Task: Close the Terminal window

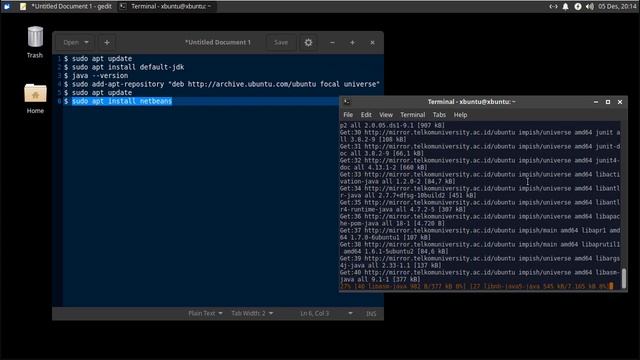Action: 620,102
